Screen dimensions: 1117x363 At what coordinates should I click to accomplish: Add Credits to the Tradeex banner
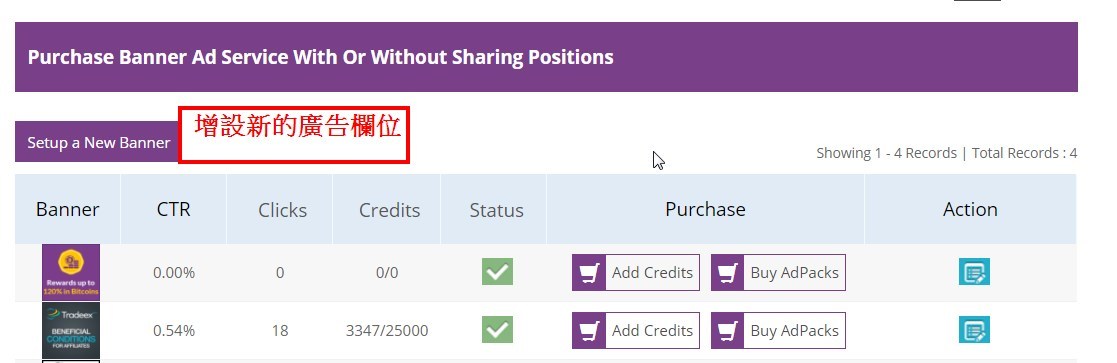point(636,330)
